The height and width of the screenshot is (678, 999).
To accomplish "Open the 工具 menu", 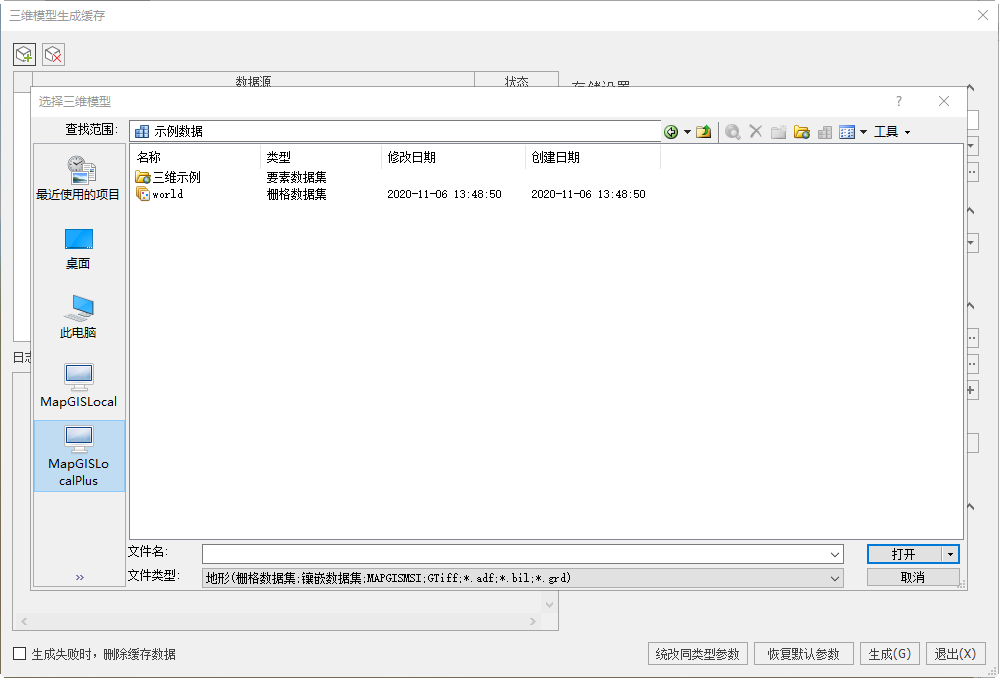I will pyautogui.click(x=891, y=132).
